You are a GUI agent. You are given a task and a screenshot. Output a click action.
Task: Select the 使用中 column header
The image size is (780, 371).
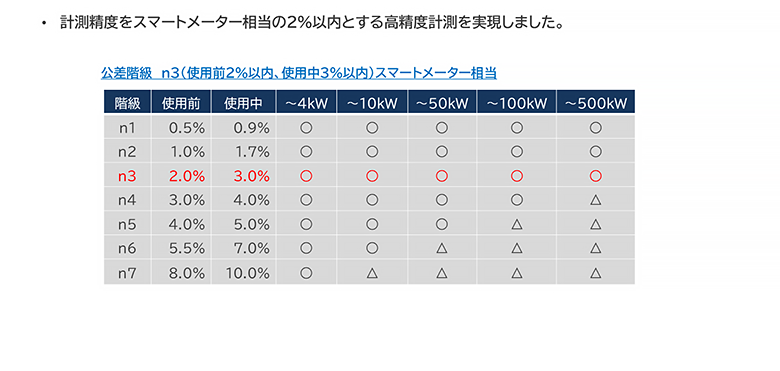click(x=243, y=103)
